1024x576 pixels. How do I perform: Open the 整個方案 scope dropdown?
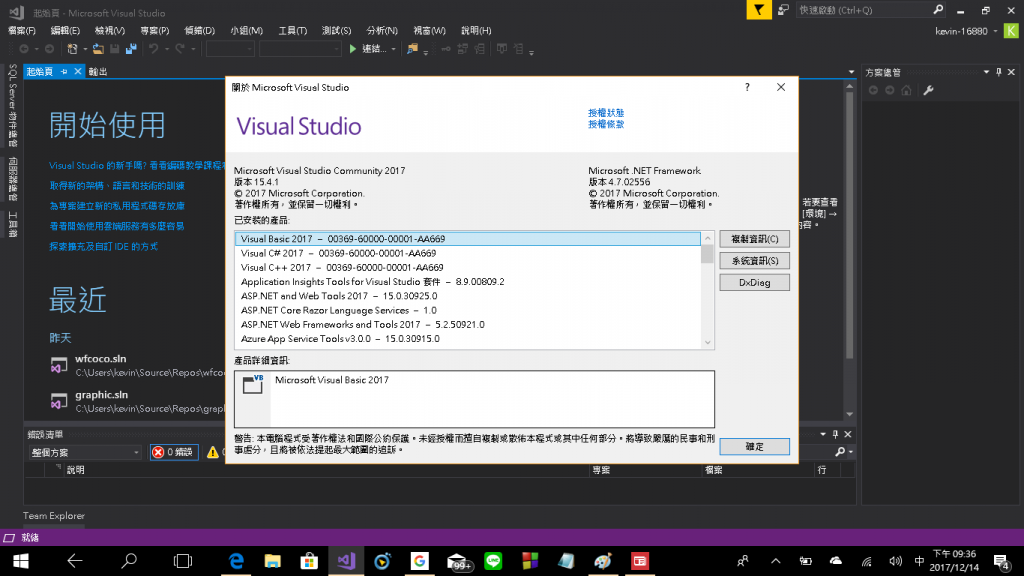click(85, 452)
